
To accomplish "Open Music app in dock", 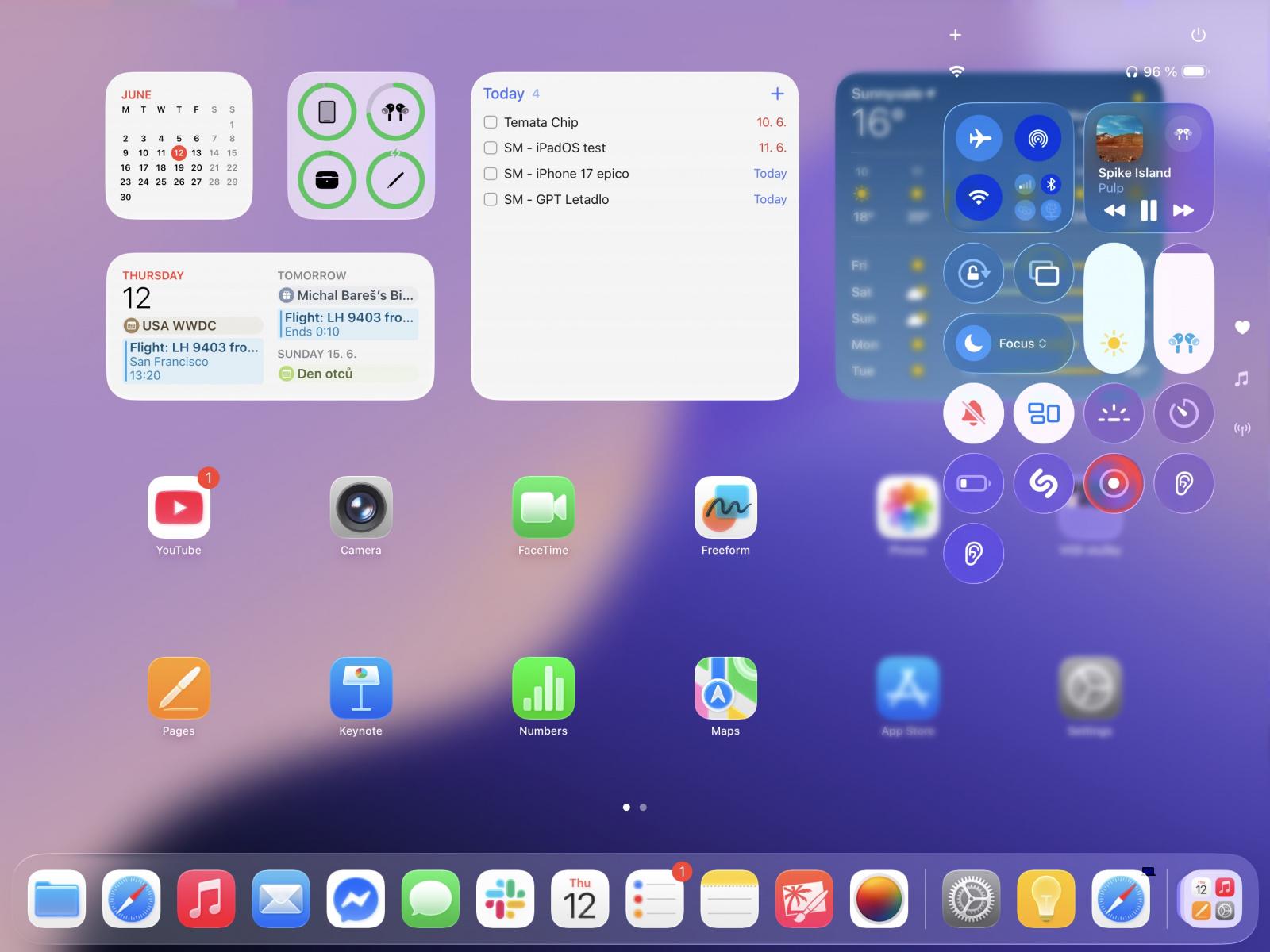I will pos(206,900).
